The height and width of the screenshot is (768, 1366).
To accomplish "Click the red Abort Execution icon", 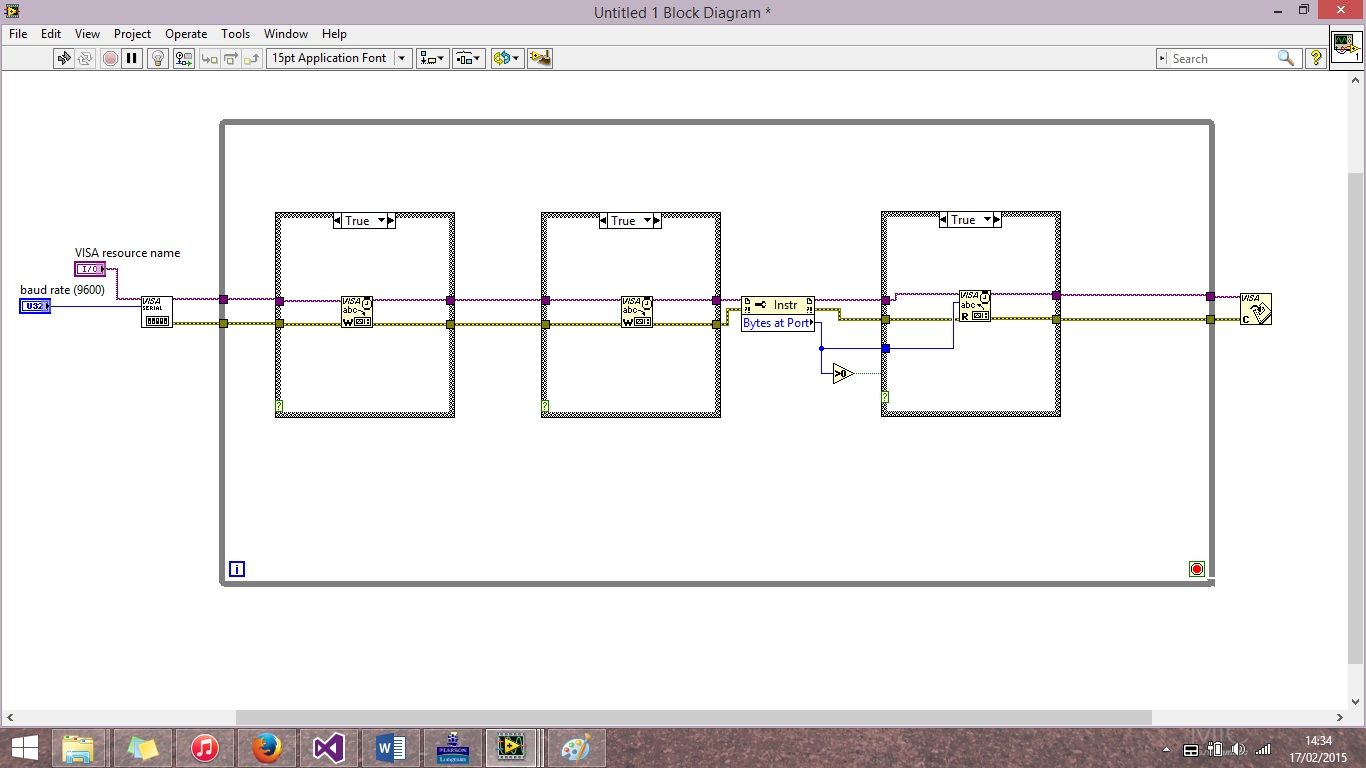I will [110, 58].
